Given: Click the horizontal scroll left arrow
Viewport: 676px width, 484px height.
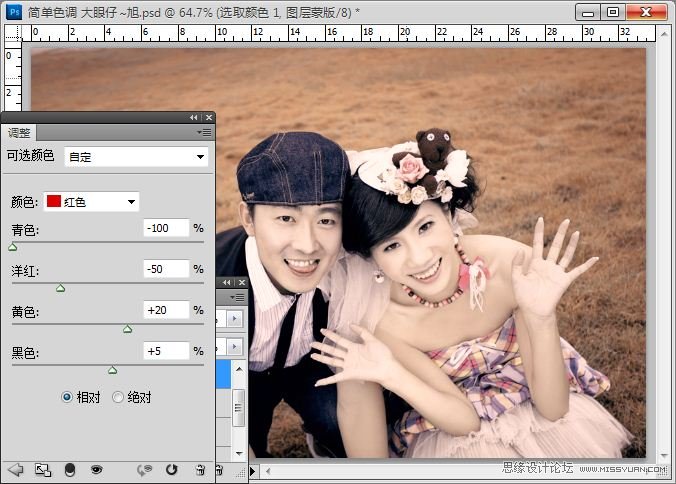Looking at the screenshot, I should 268,471.
